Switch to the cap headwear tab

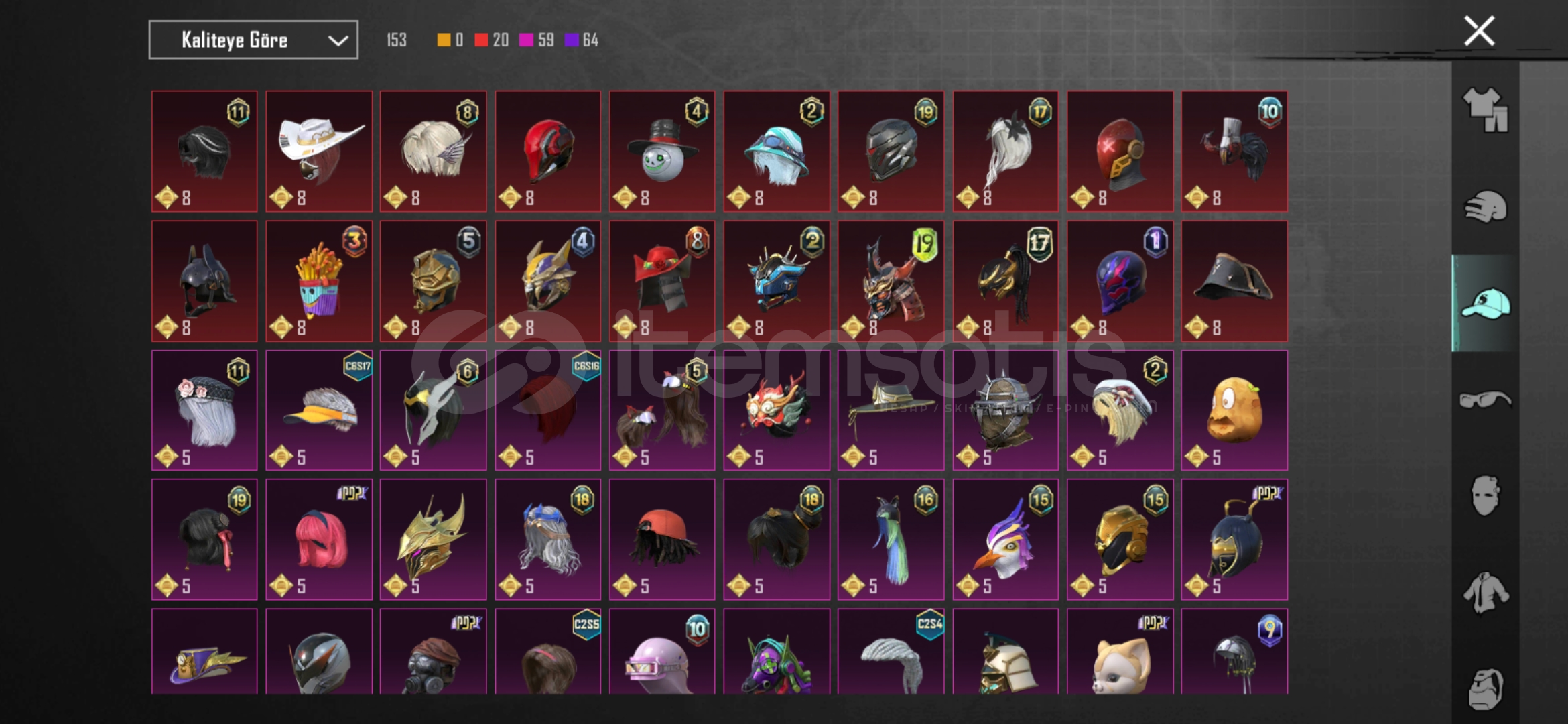point(1485,303)
